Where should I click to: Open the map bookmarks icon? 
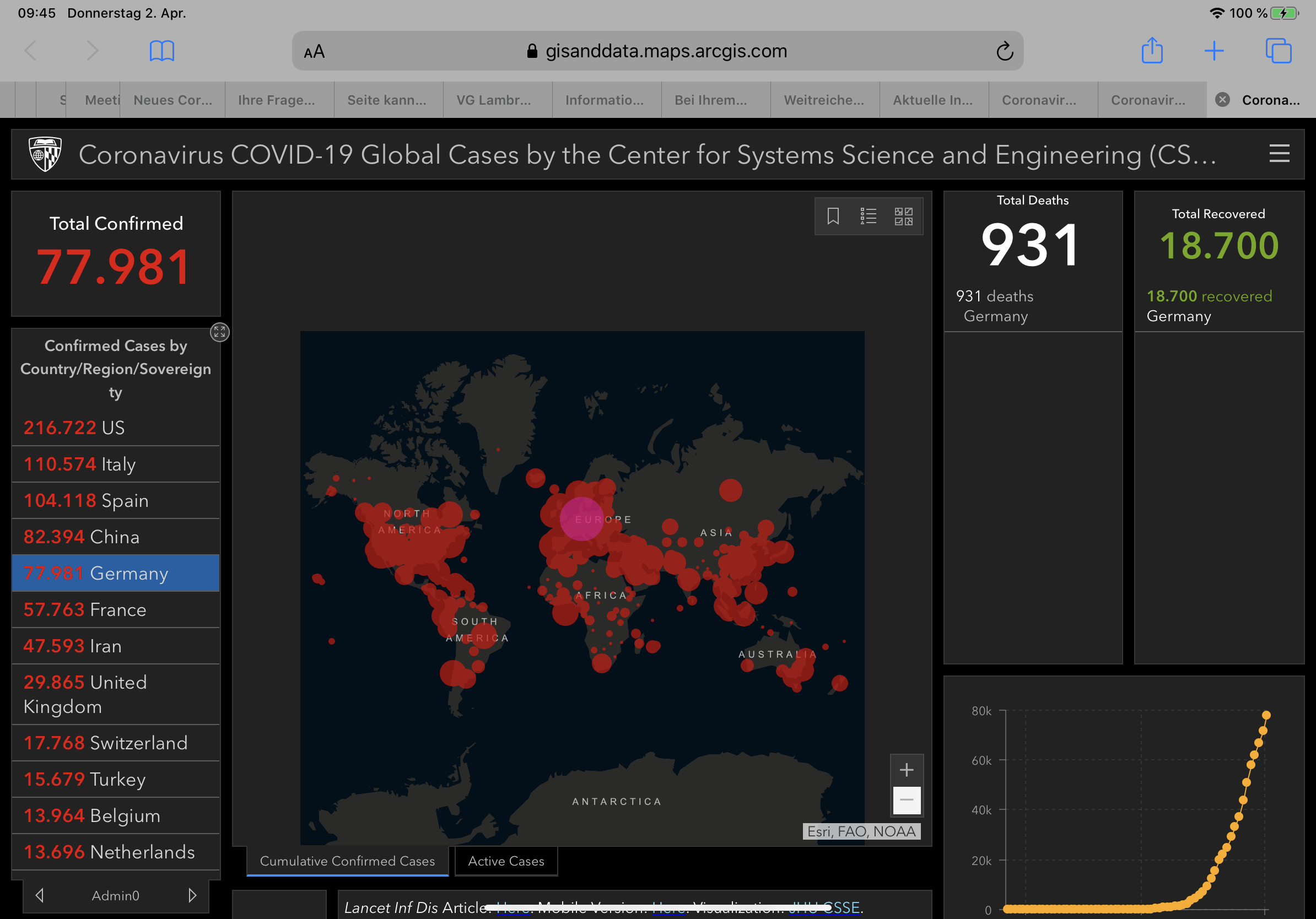(833, 216)
